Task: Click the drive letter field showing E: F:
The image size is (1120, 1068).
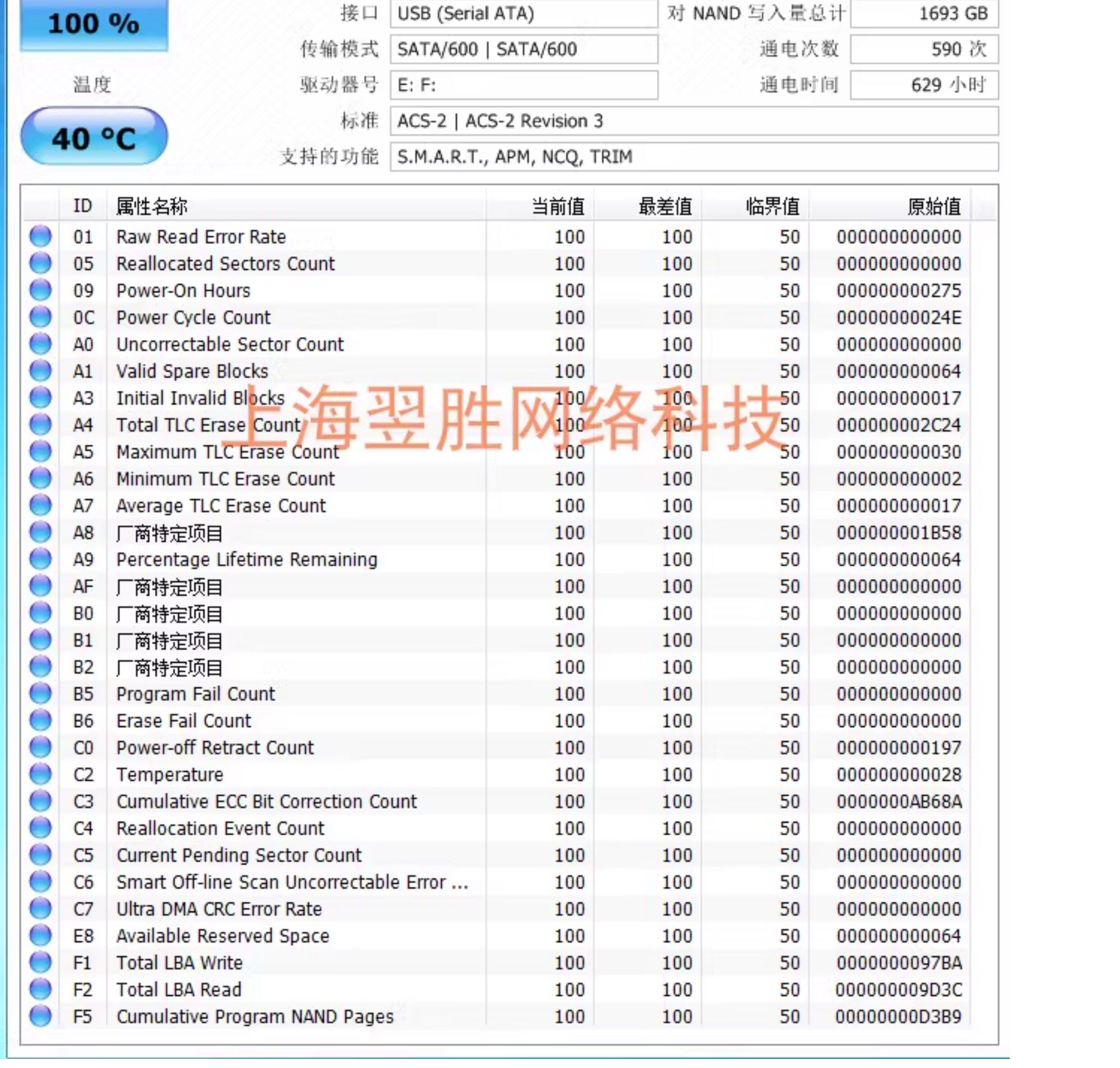Action: (x=523, y=85)
